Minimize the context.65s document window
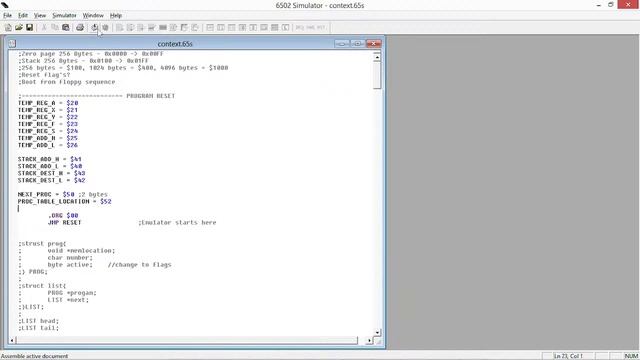Screen dimensions: 640x360 pos(342,44)
